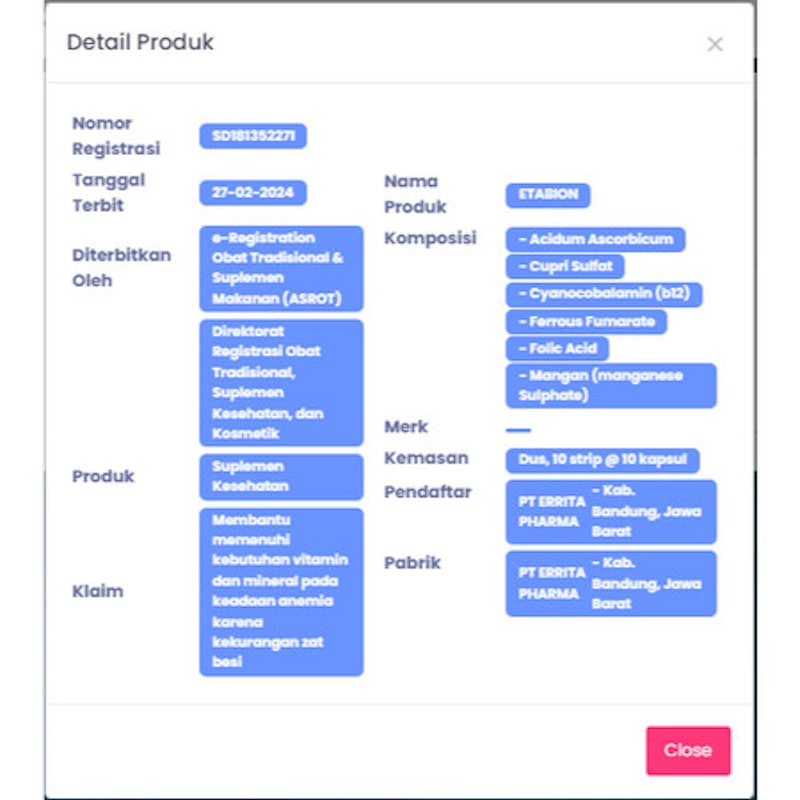This screenshot has height=800, width=800.
Task: Select the Pendaftar PT ERRITA PHARMA badge
Action: (611, 512)
